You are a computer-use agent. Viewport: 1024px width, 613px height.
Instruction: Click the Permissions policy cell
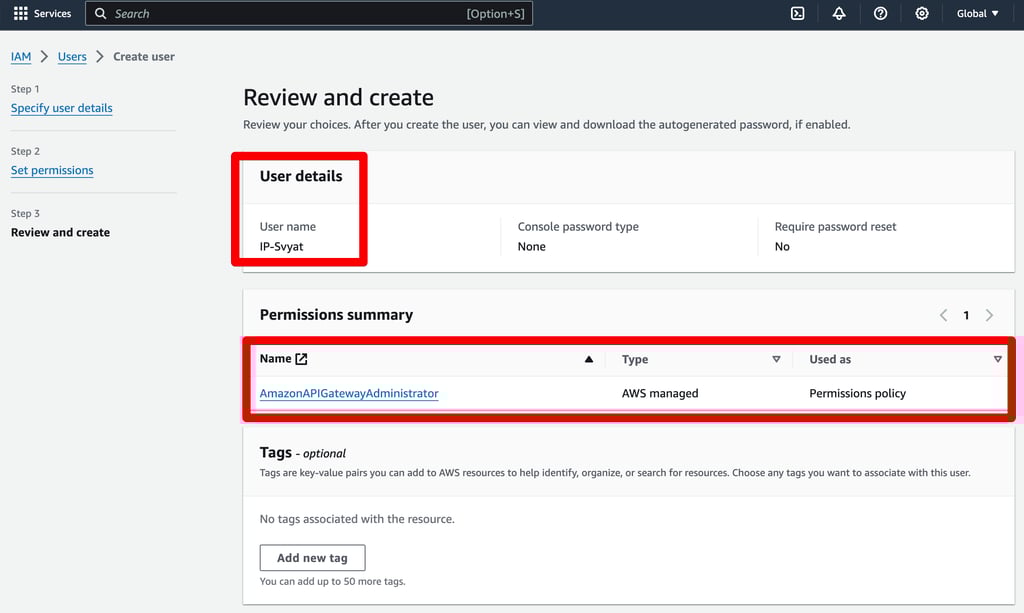point(857,393)
